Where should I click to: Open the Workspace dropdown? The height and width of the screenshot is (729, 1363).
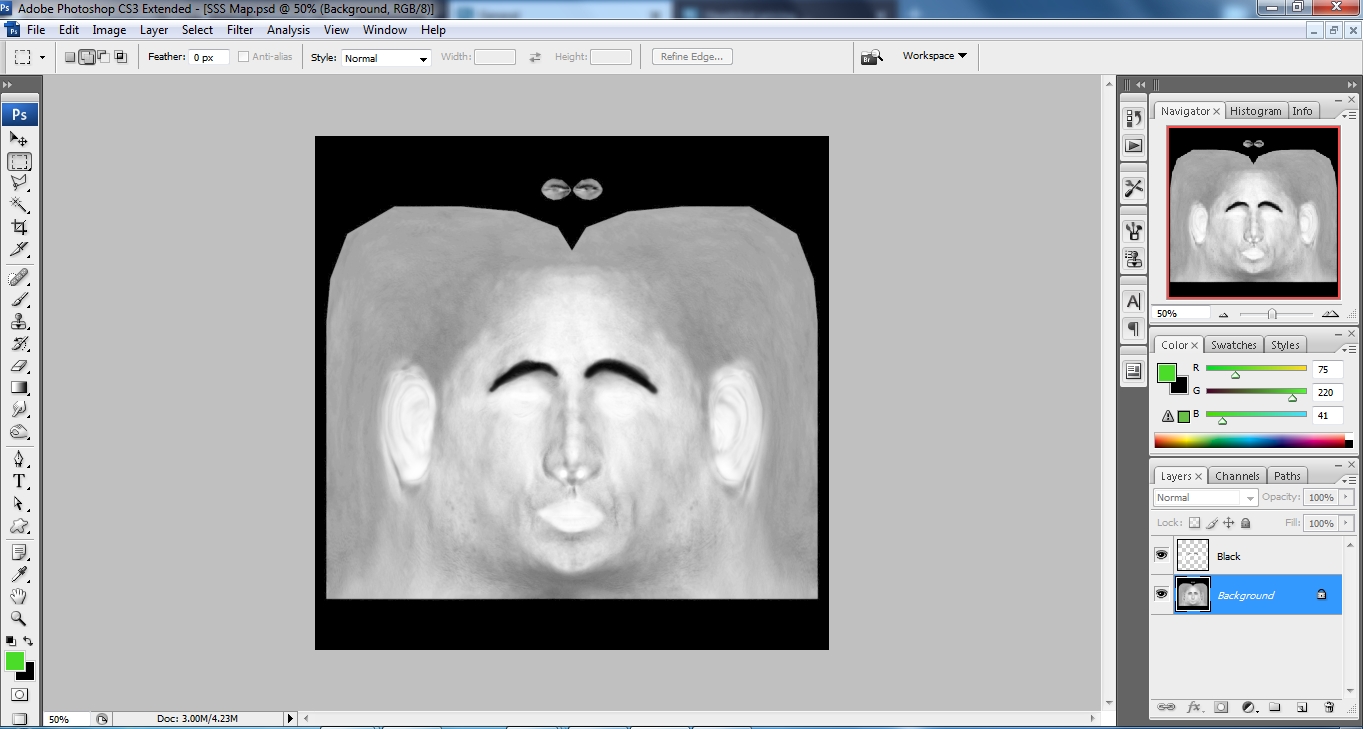click(x=934, y=56)
